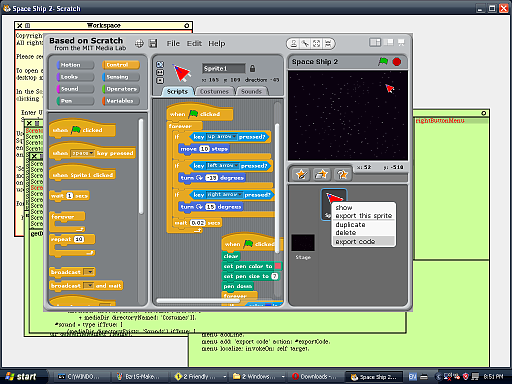Click the floppy disk save icon
Screen dimensions: 512x384
(x=153, y=44)
